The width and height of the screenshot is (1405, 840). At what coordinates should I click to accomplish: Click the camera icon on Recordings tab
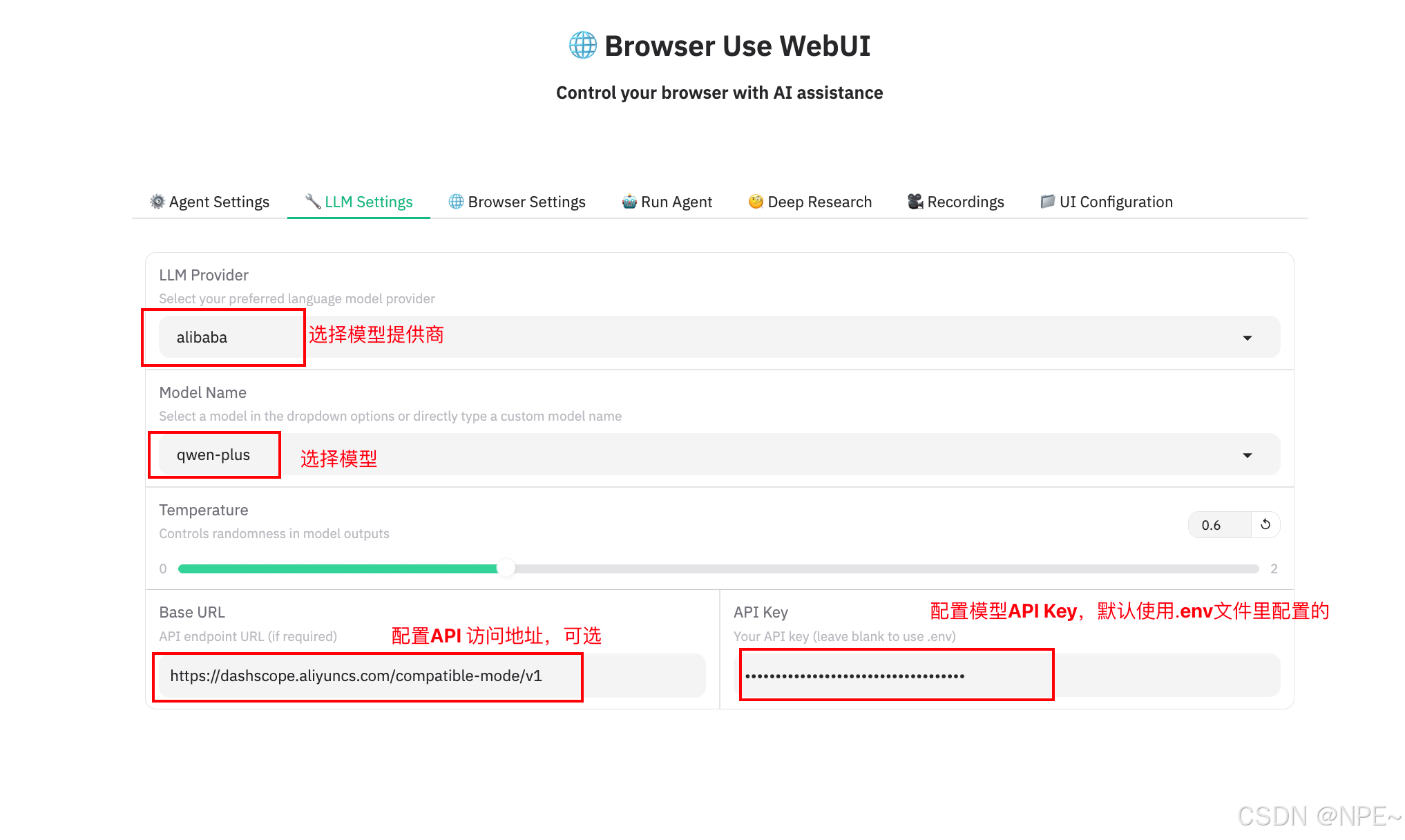(x=915, y=201)
